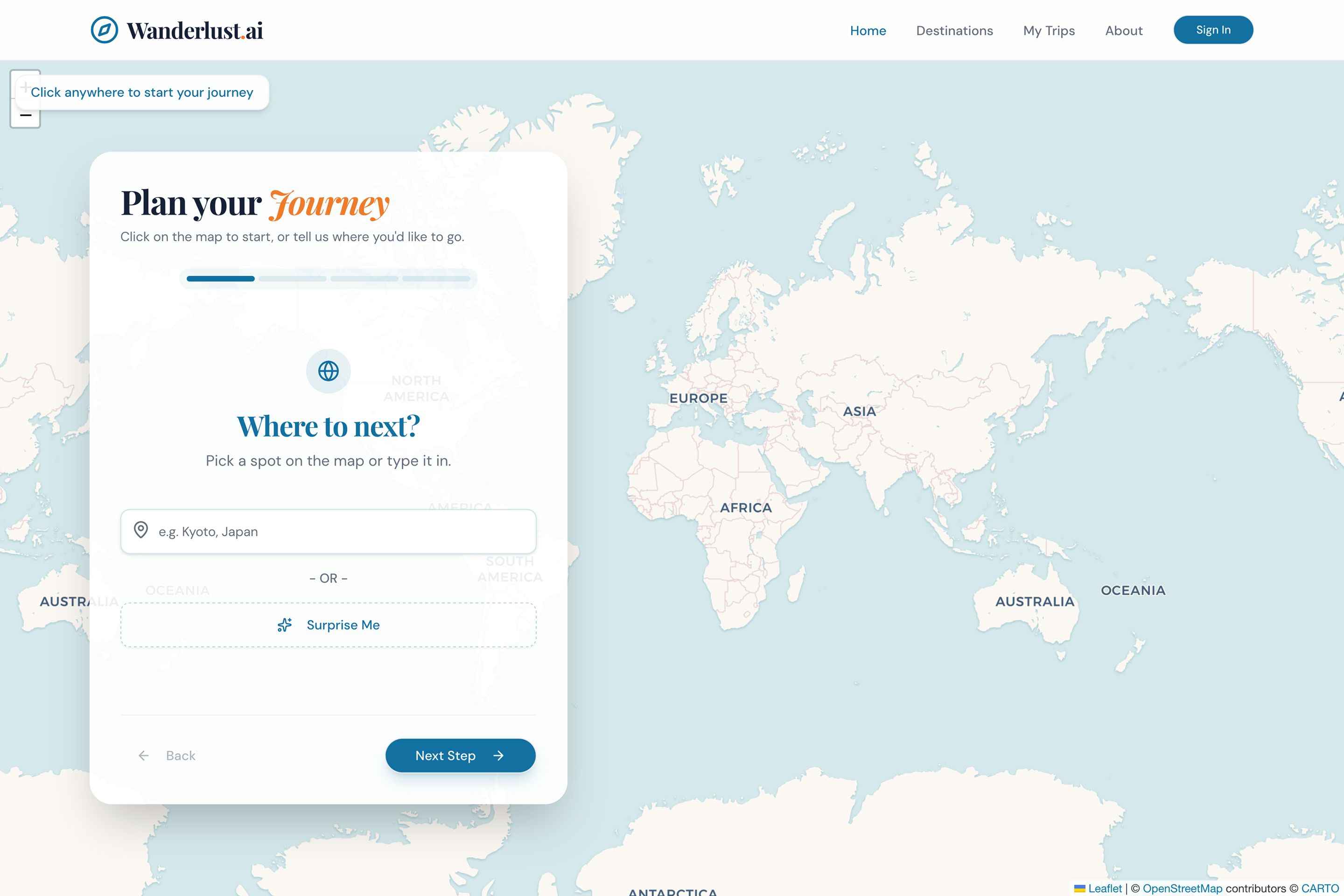Image resolution: width=1344 pixels, height=896 pixels.
Task: Open My Trips from the navigation
Action: [1049, 30]
